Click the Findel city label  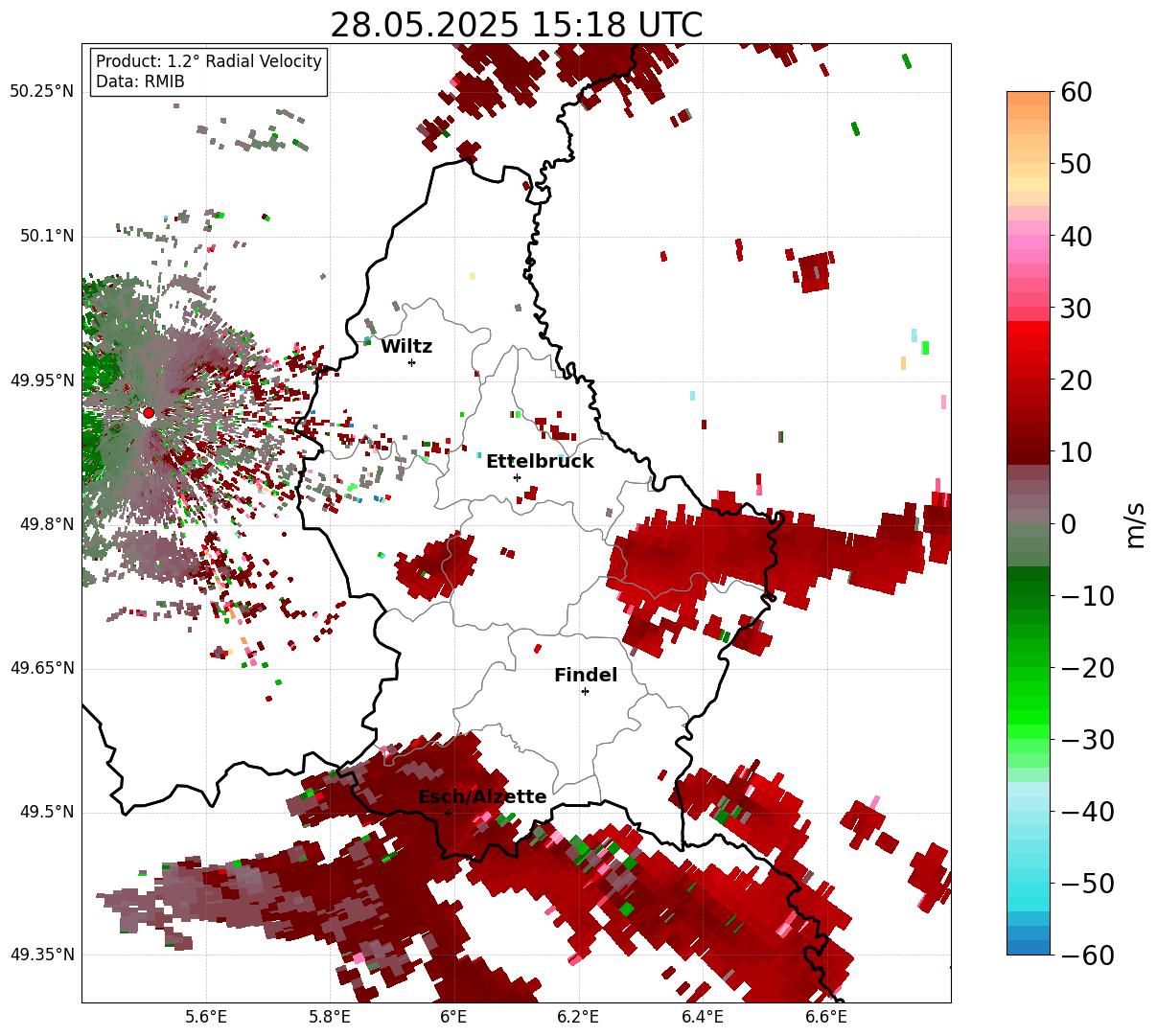[586, 676]
